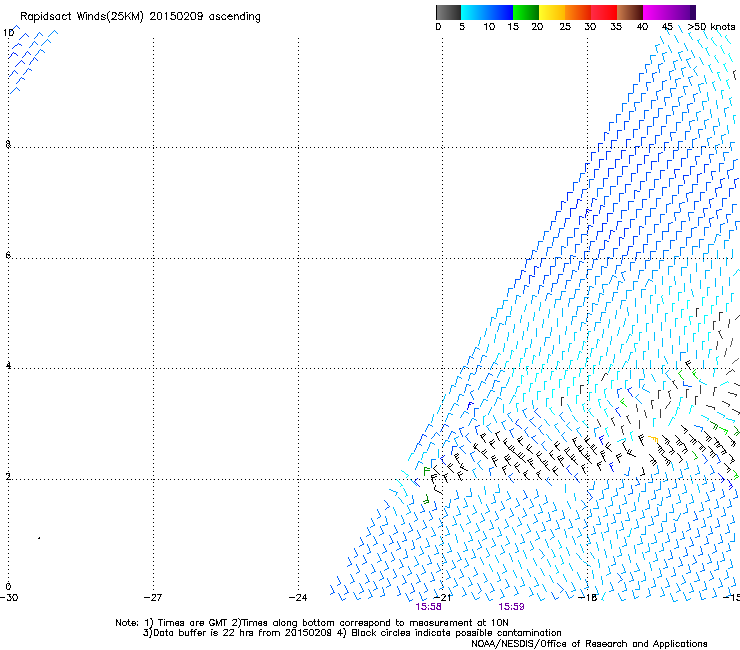Choose the brown 35-40 knots legend color
740x650 pixels.
[x=630, y=12]
